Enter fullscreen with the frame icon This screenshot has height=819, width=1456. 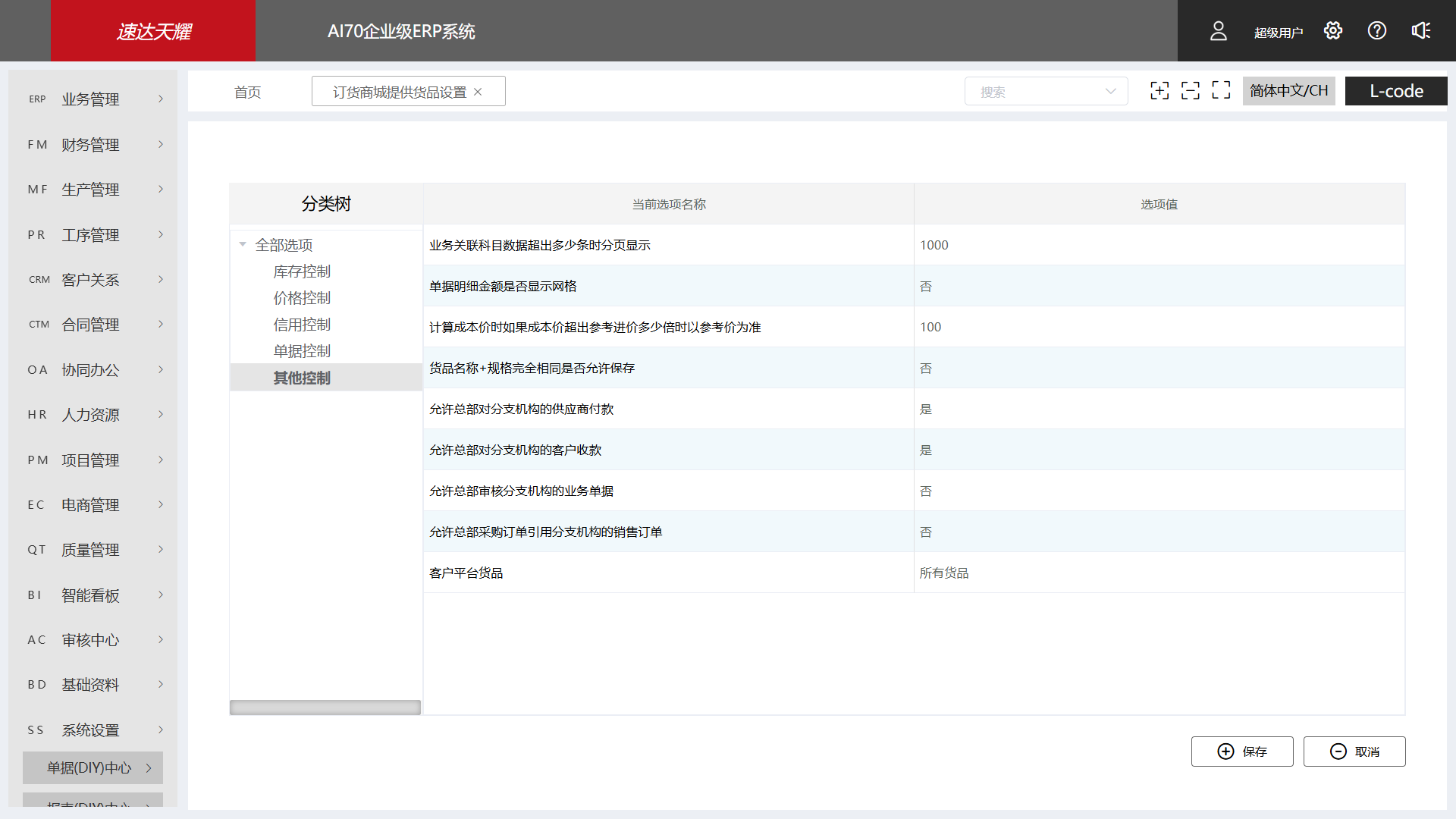1222,90
